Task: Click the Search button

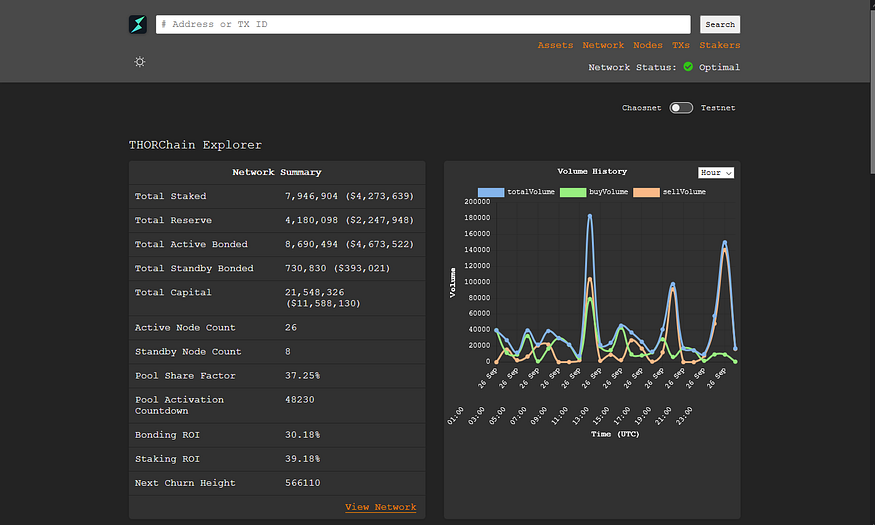Action: 720,25
